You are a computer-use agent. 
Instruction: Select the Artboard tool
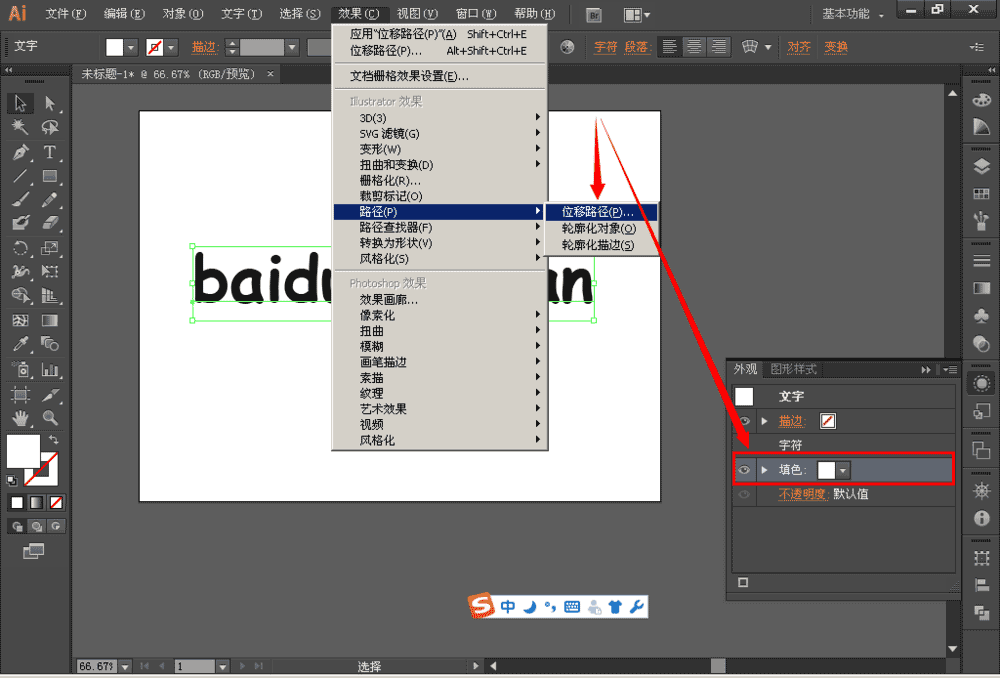coord(20,394)
